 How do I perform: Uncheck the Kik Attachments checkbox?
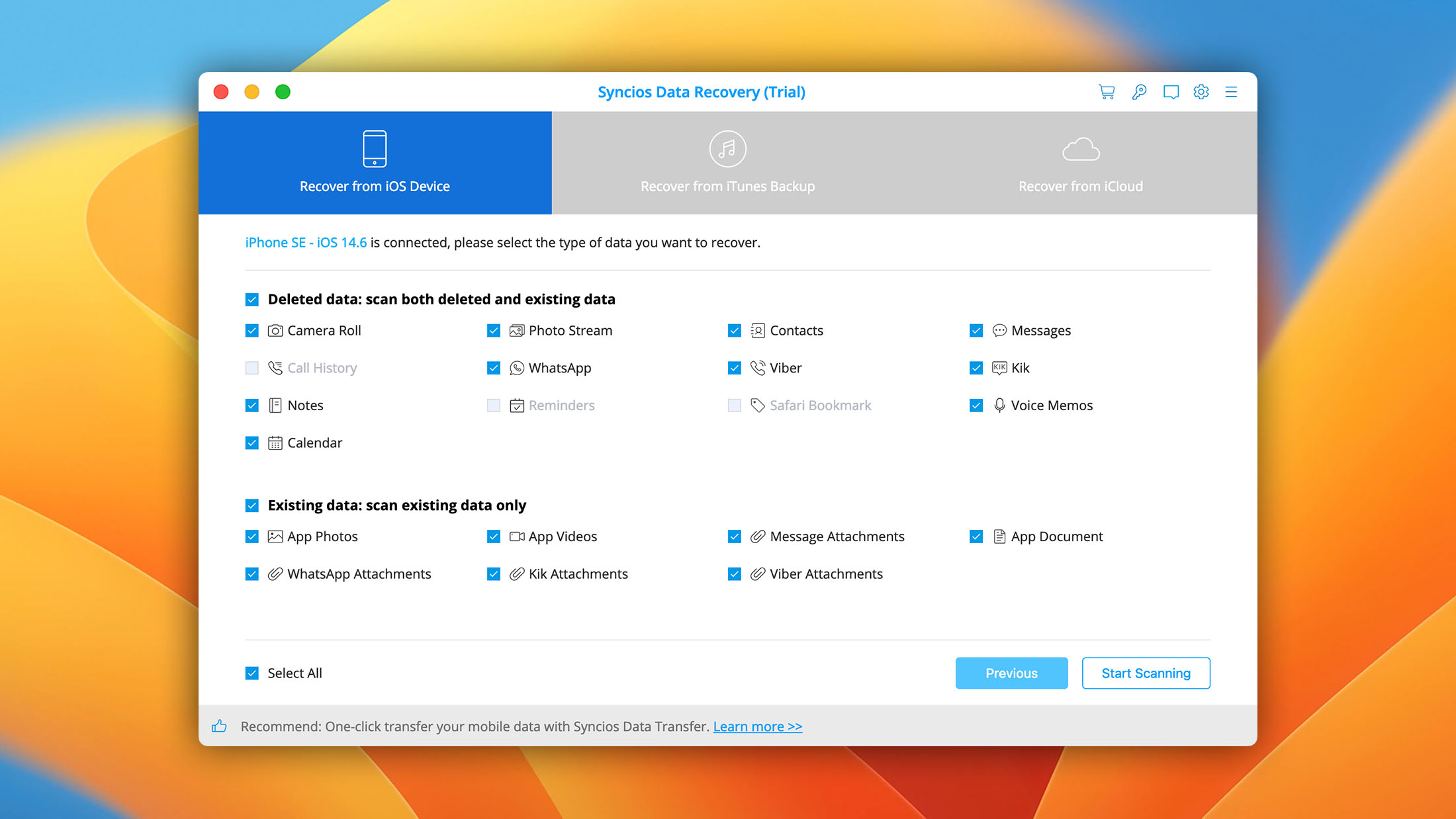pyautogui.click(x=494, y=574)
